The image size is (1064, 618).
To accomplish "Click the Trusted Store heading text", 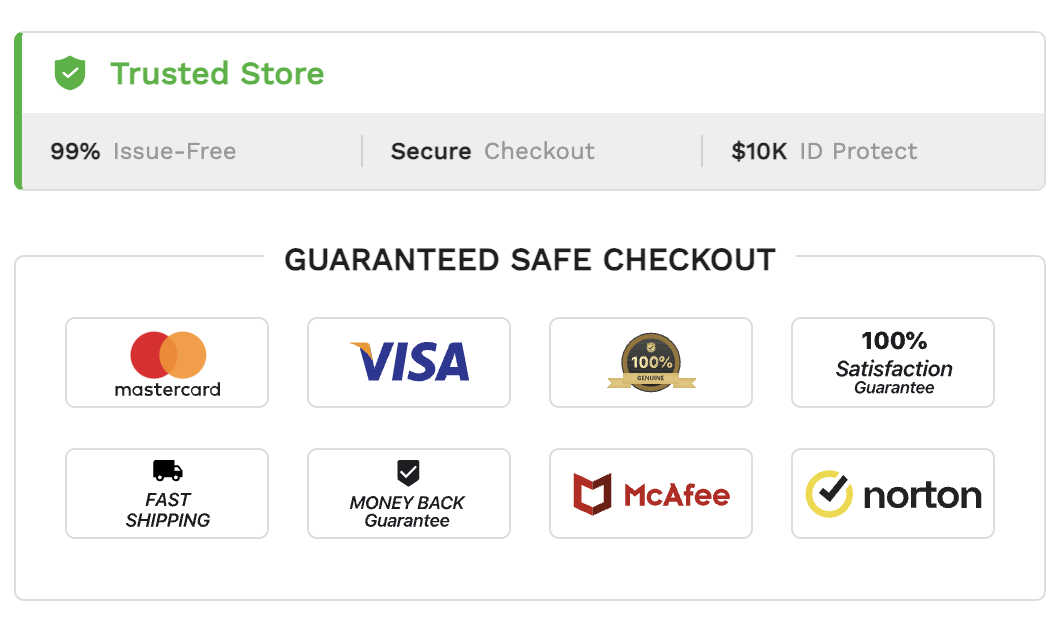I will click(x=217, y=73).
